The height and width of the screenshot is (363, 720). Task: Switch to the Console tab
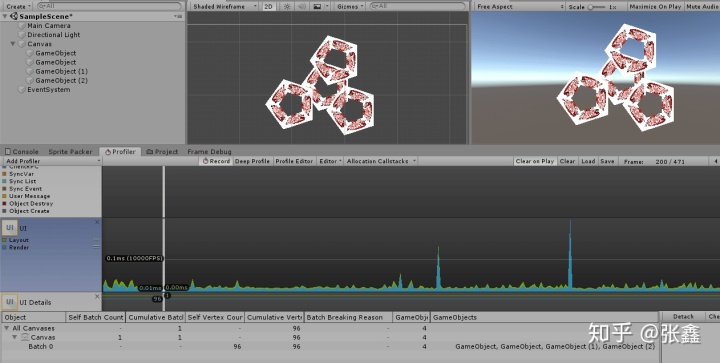click(22, 151)
